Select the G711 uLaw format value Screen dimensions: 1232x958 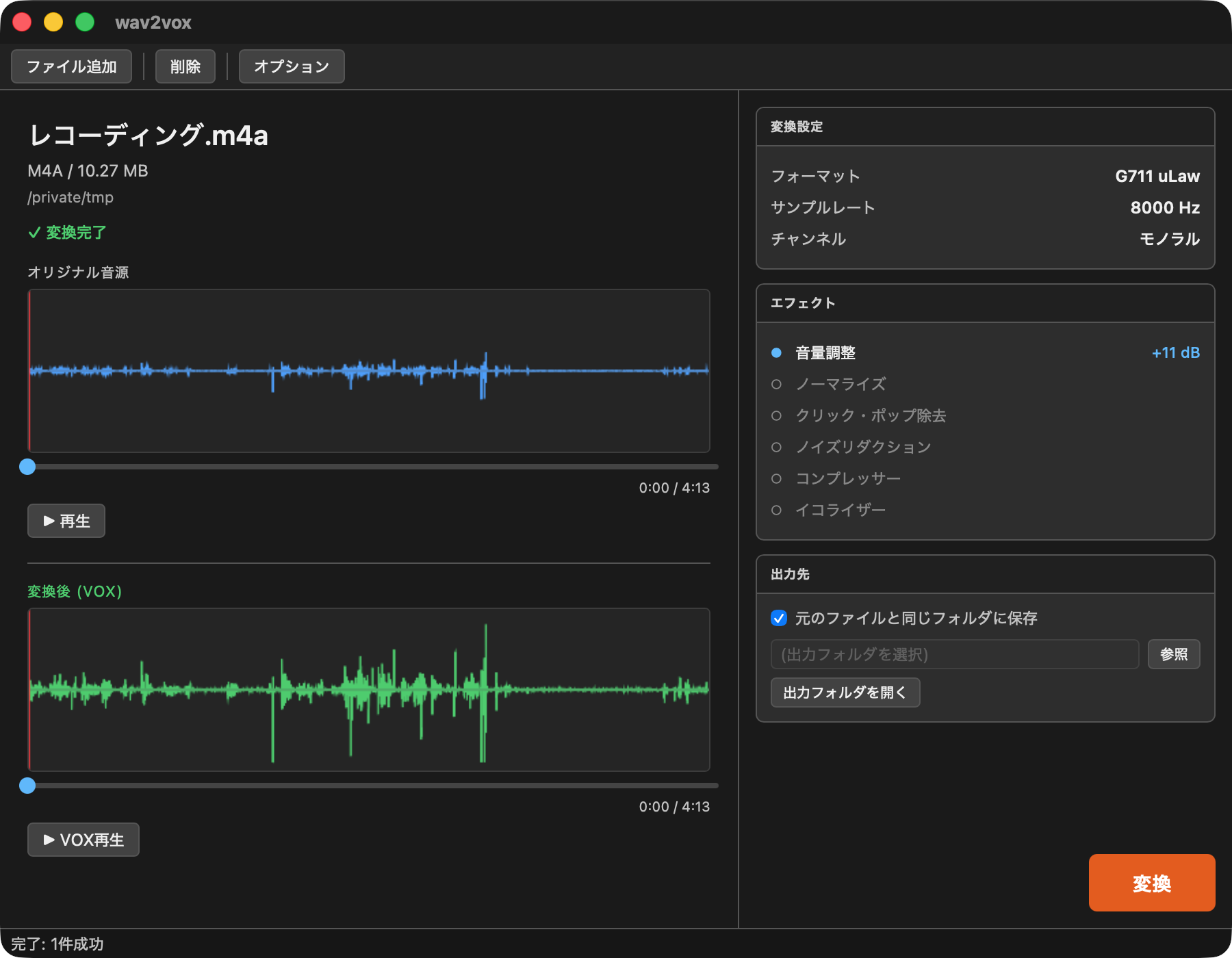[1157, 176]
